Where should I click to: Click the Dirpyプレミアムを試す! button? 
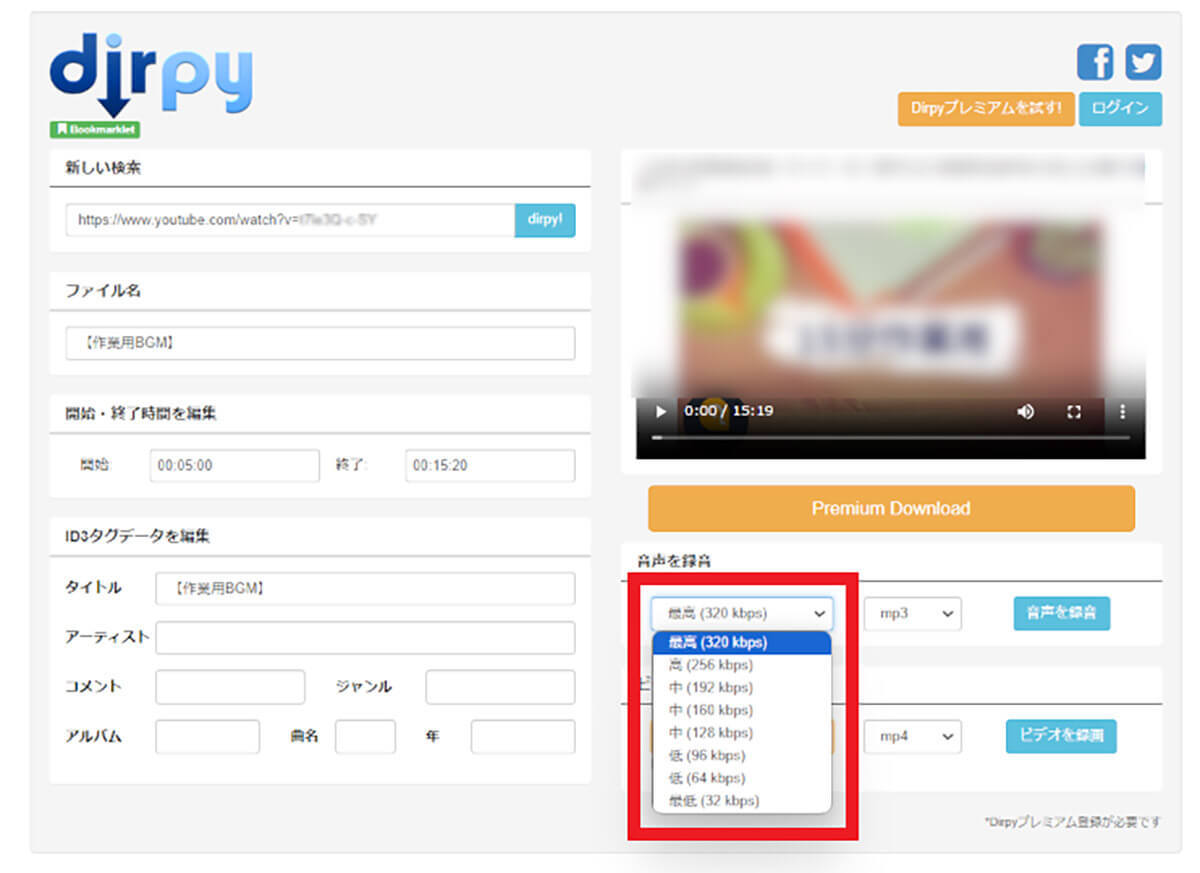[986, 109]
